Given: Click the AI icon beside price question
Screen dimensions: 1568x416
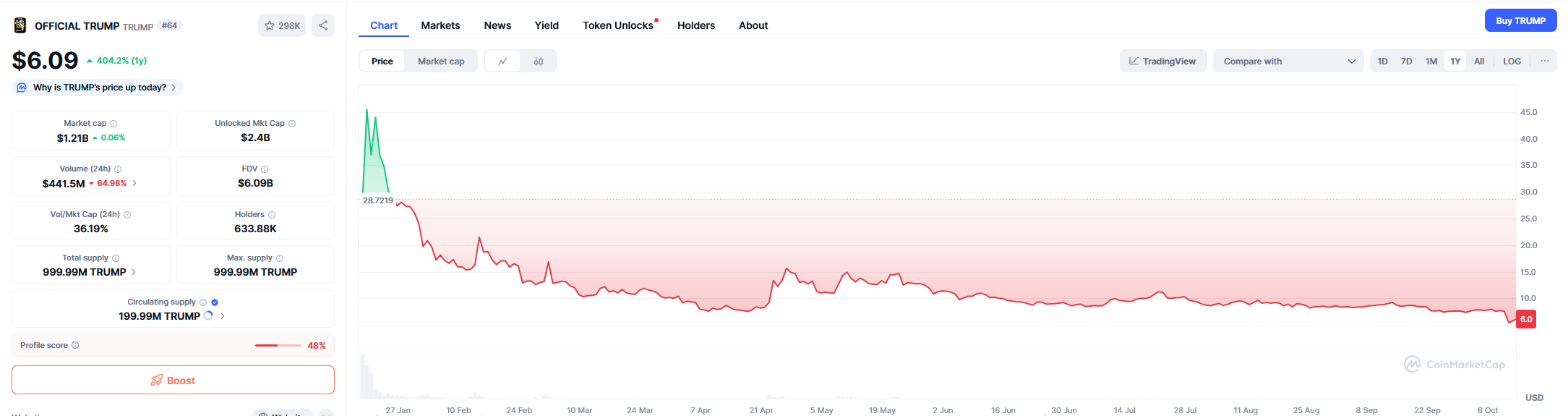Looking at the screenshot, I should pos(22,88).
